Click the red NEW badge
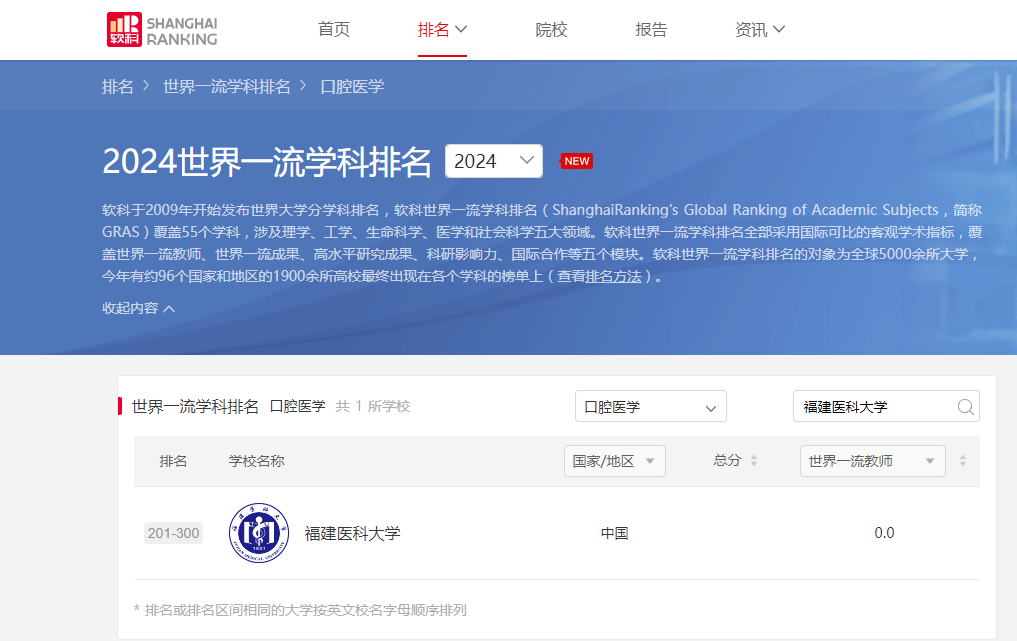The width and height of the screenshot is (1017, 641). coord(577,161)
